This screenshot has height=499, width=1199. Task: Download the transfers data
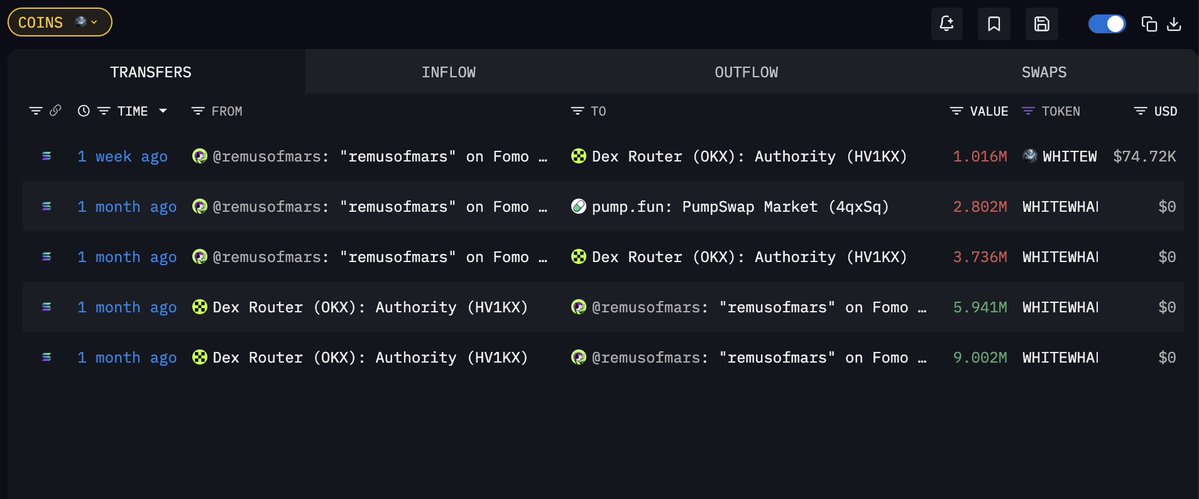click(x=1174, y=24)
